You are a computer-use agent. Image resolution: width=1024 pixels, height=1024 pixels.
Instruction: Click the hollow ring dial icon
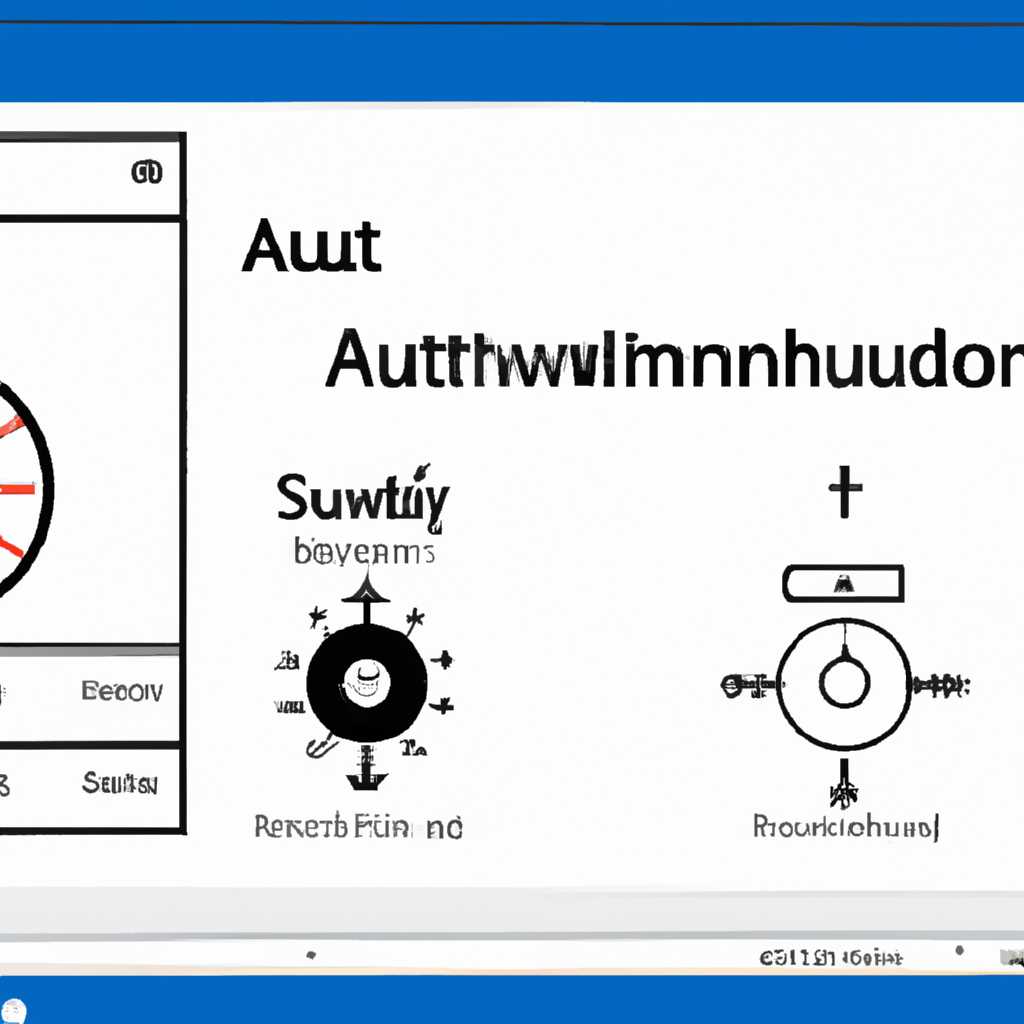click(844, 684)
